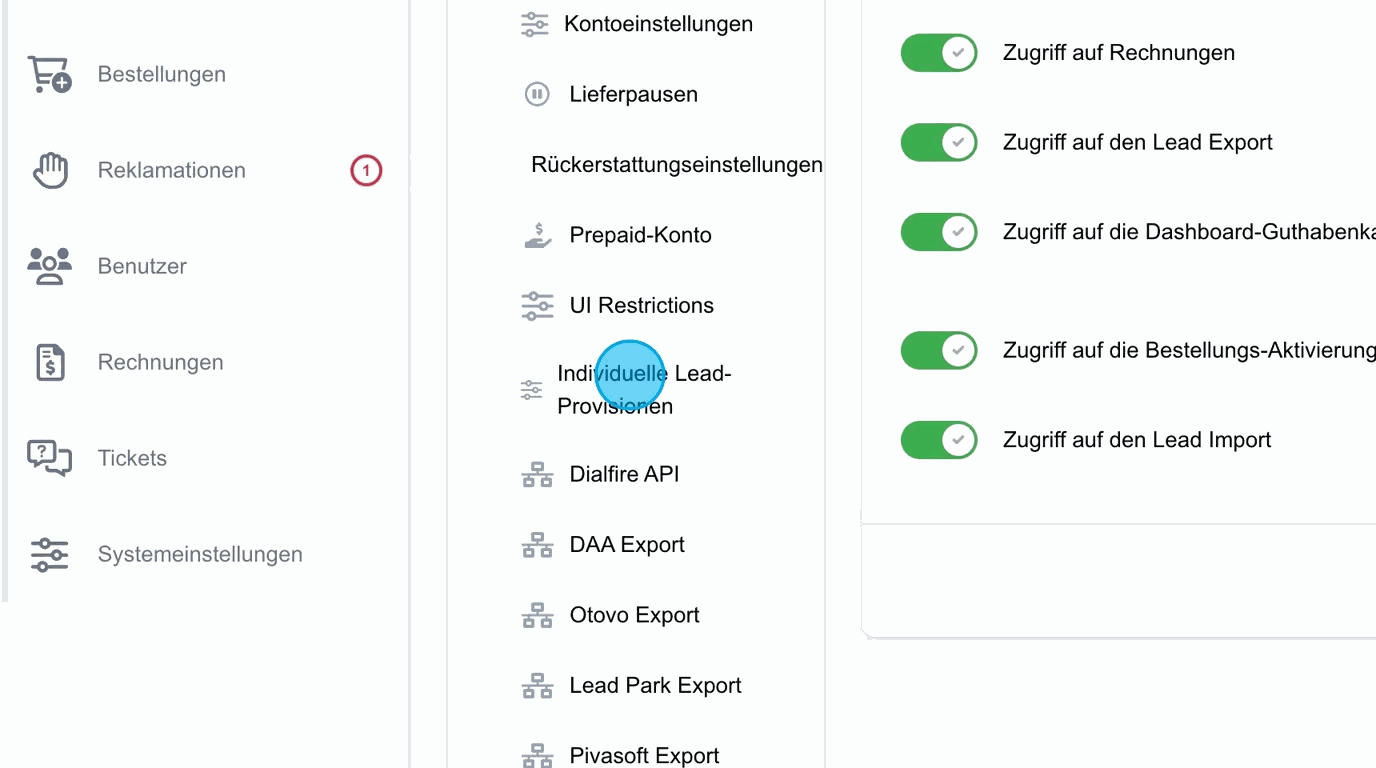Click the Dialfire API network icon
1376x768 pixels.
click(x=537, y=474)
